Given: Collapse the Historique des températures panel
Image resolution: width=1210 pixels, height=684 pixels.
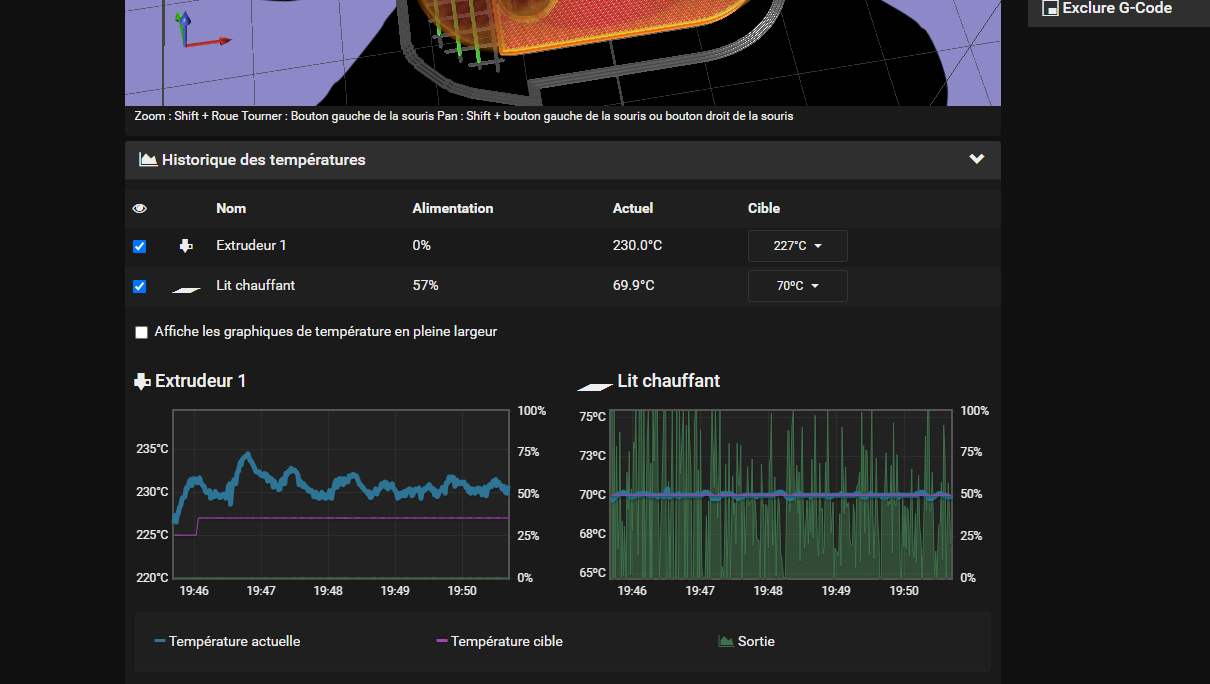Looking at the screenshot, I should [977, 159].
